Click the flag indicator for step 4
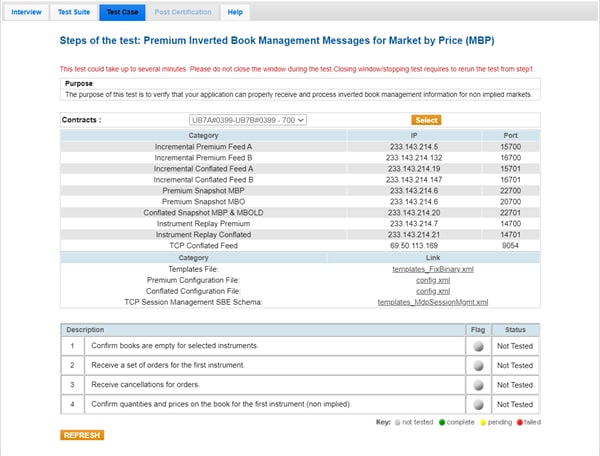This screenshot has height=456, width=600. 477,404
